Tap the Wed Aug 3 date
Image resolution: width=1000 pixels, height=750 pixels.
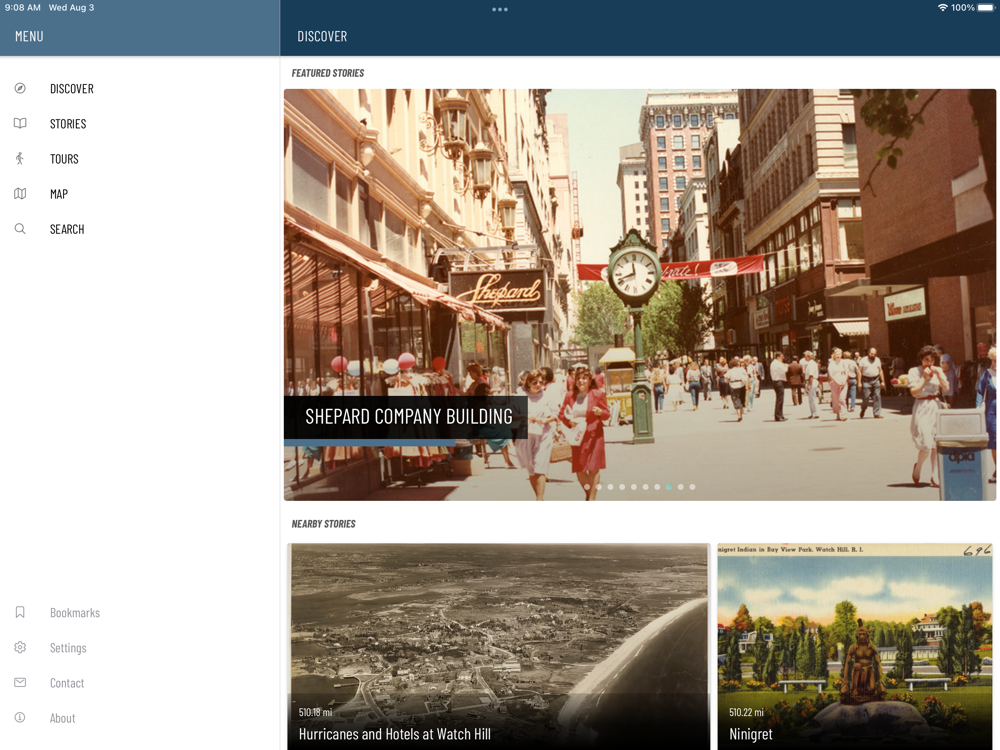pos(71,8)
